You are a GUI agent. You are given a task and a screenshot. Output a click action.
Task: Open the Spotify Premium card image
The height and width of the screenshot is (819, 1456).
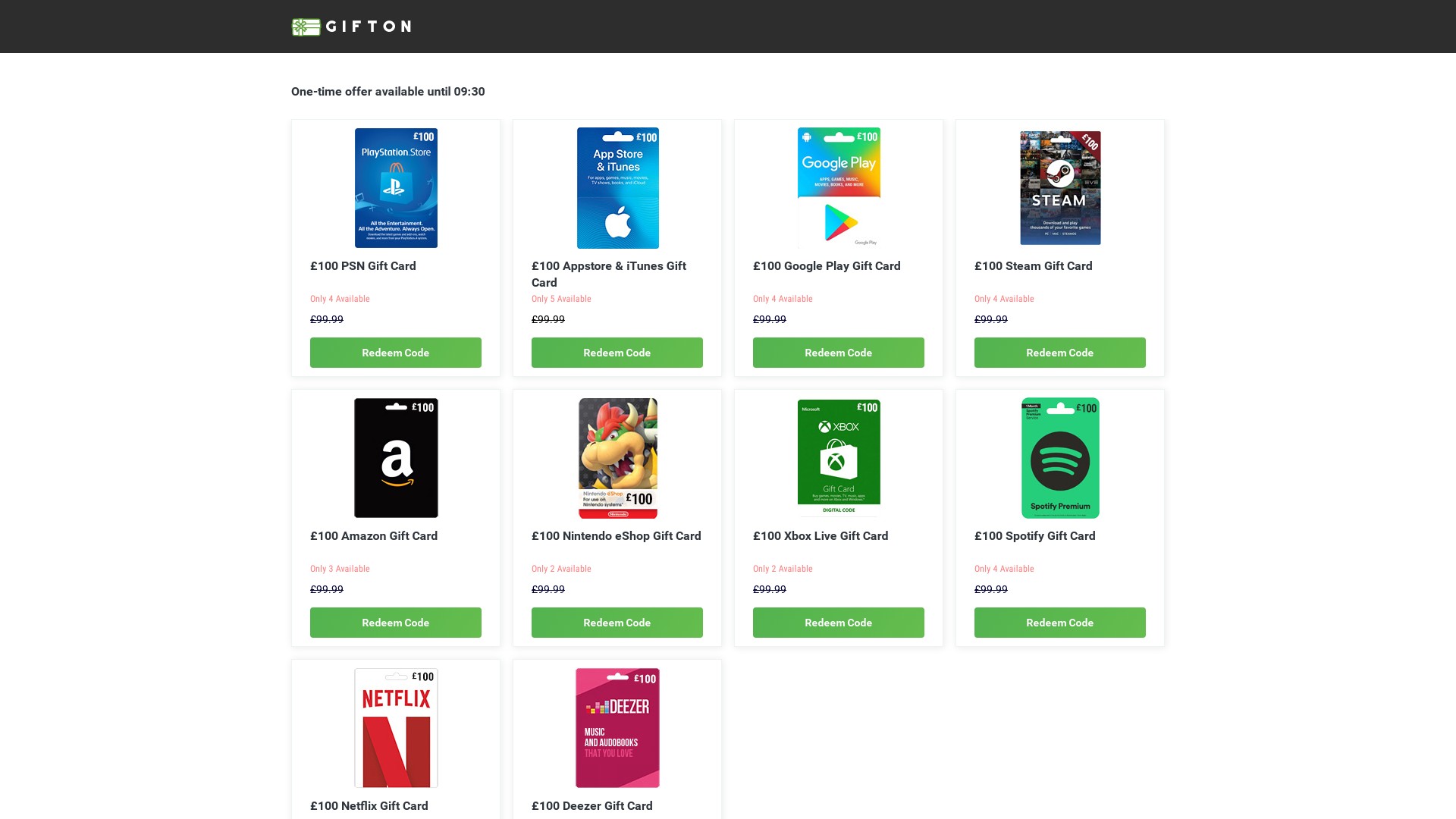(1060, 458)
